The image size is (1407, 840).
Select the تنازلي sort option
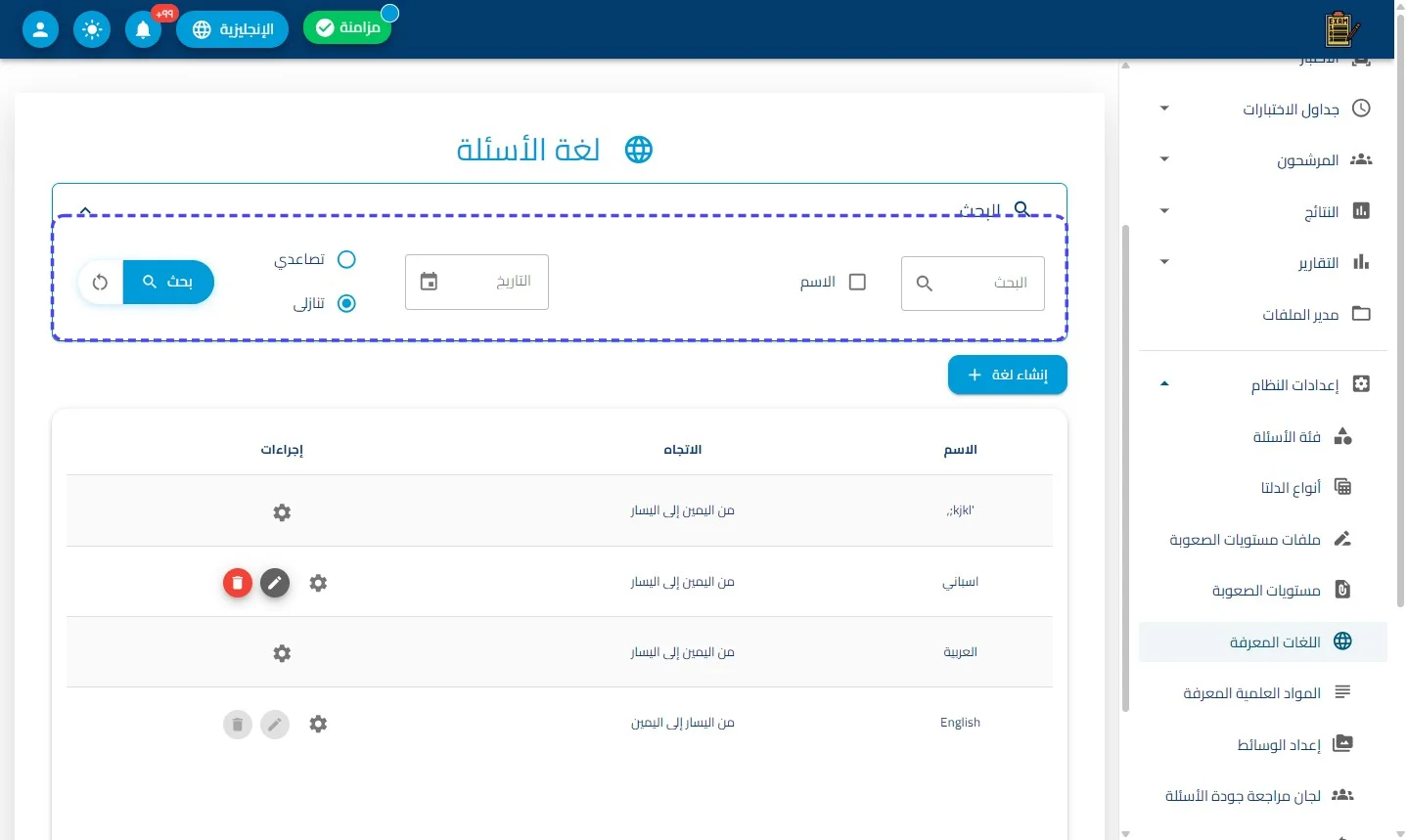[346, 303]
